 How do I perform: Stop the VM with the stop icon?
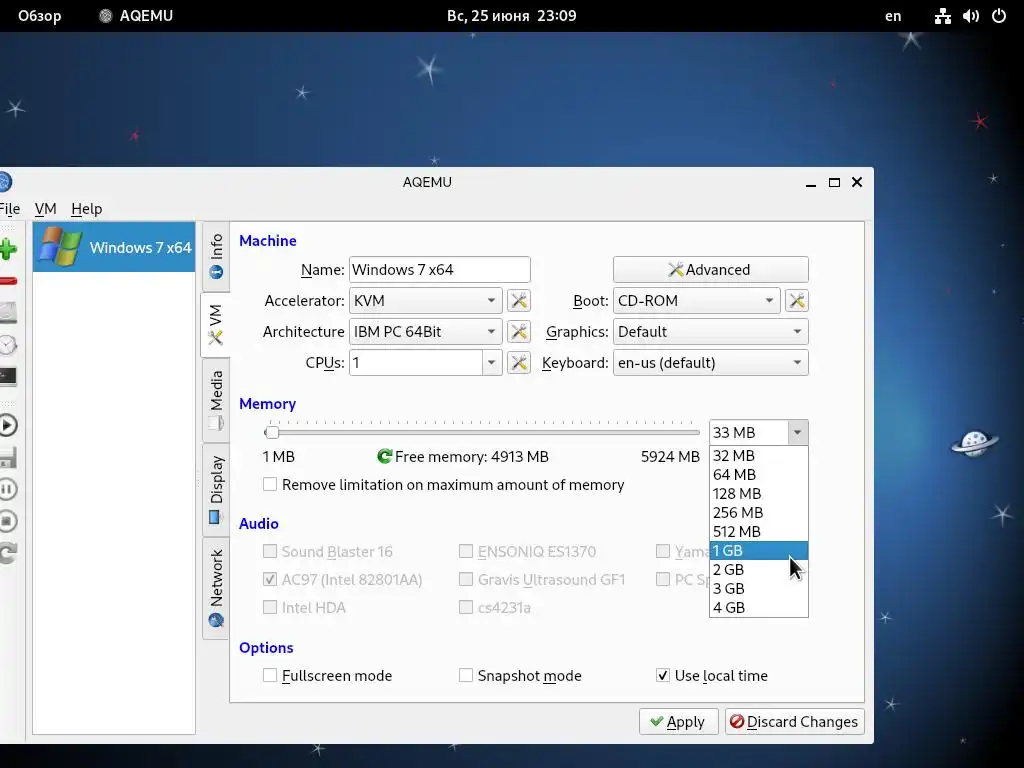(x=8, y=521)
